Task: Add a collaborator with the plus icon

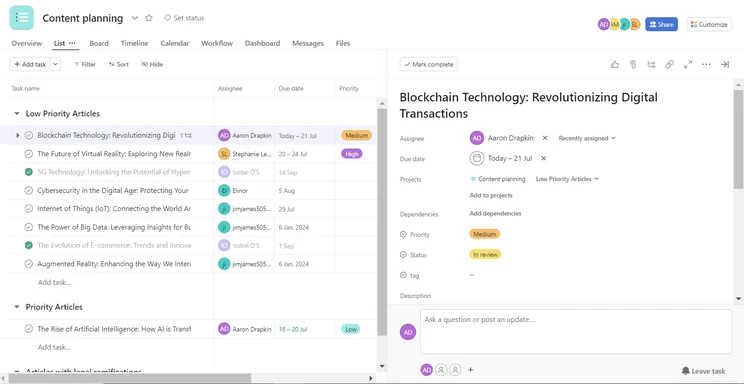Action: tap(471, 370)
